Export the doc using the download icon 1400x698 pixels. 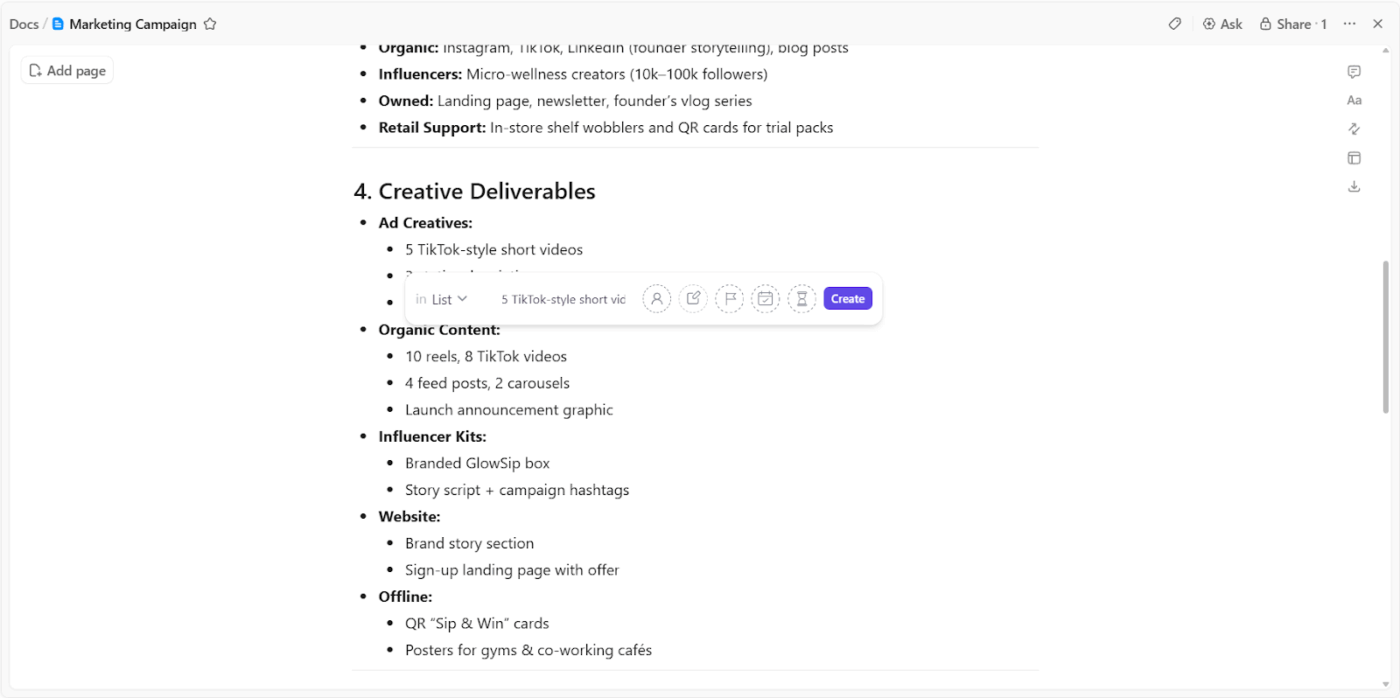click(x=1354, y=186)
